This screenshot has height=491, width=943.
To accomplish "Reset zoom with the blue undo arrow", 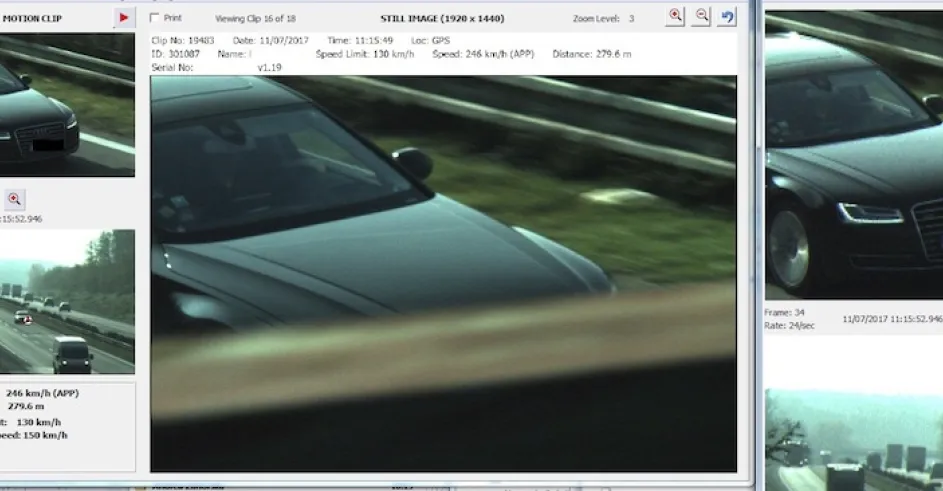I will pos(727,16).
